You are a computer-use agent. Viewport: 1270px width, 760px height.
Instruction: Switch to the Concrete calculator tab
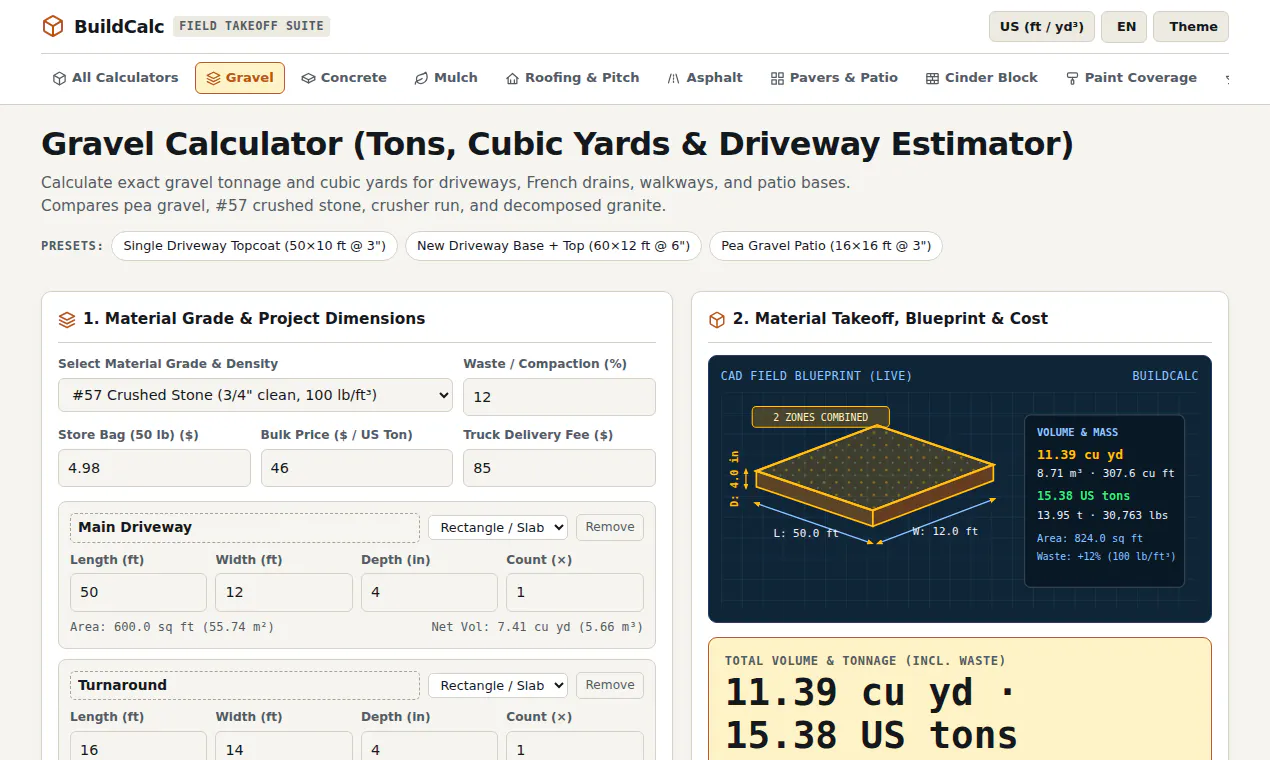(x=344, y=78)
